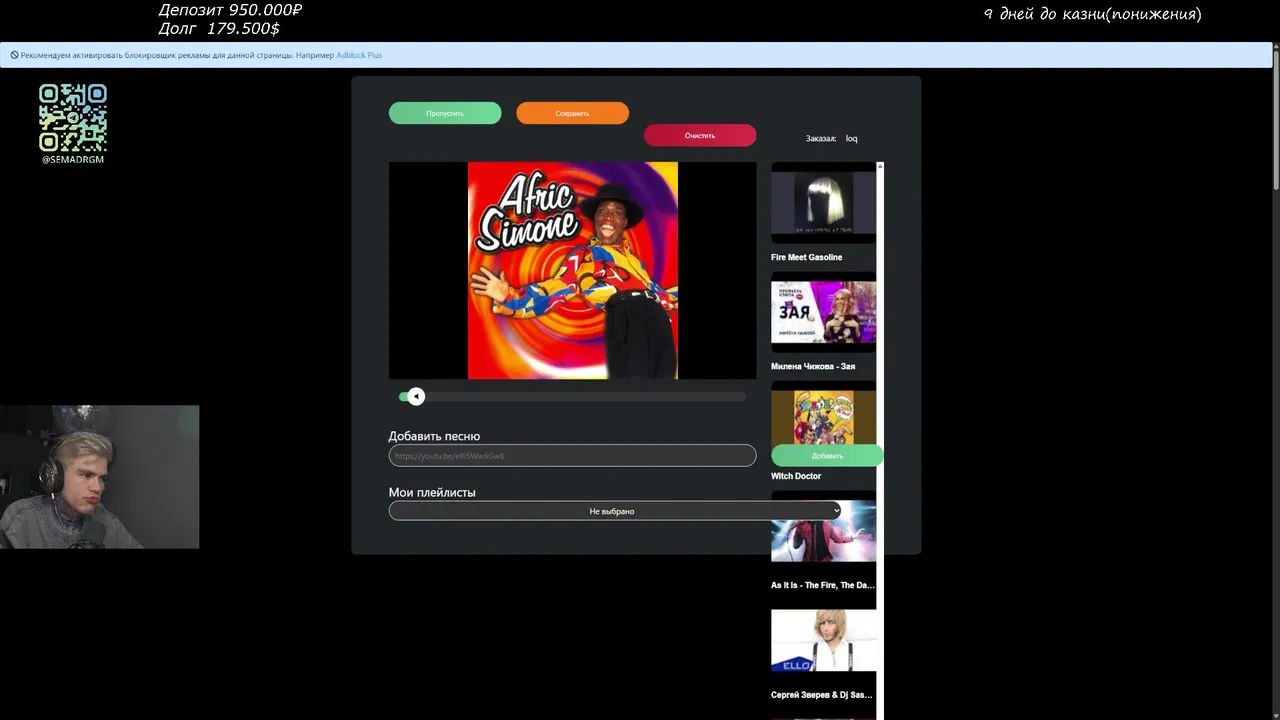The width and height of the screenshot is (1280, 720).
Task: Click the @SEMADRGM handle text
Action: tap(73, 160)
